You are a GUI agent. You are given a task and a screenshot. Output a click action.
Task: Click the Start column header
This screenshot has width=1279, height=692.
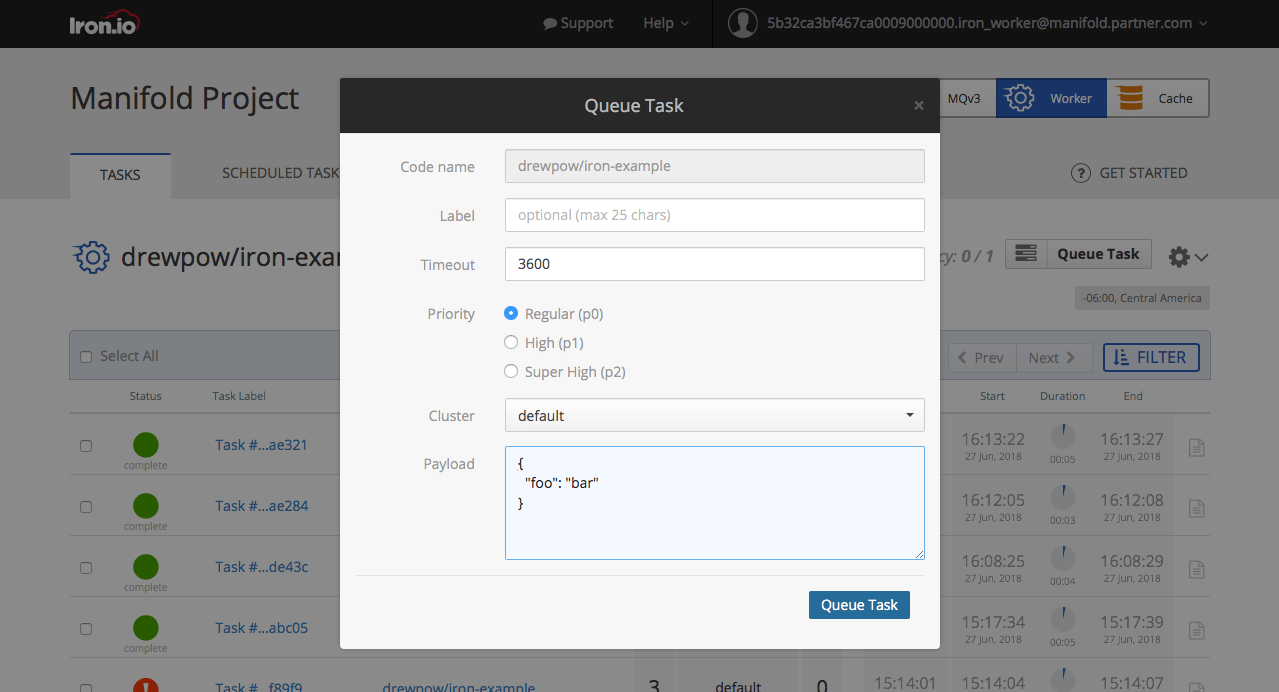coord(992,396)
